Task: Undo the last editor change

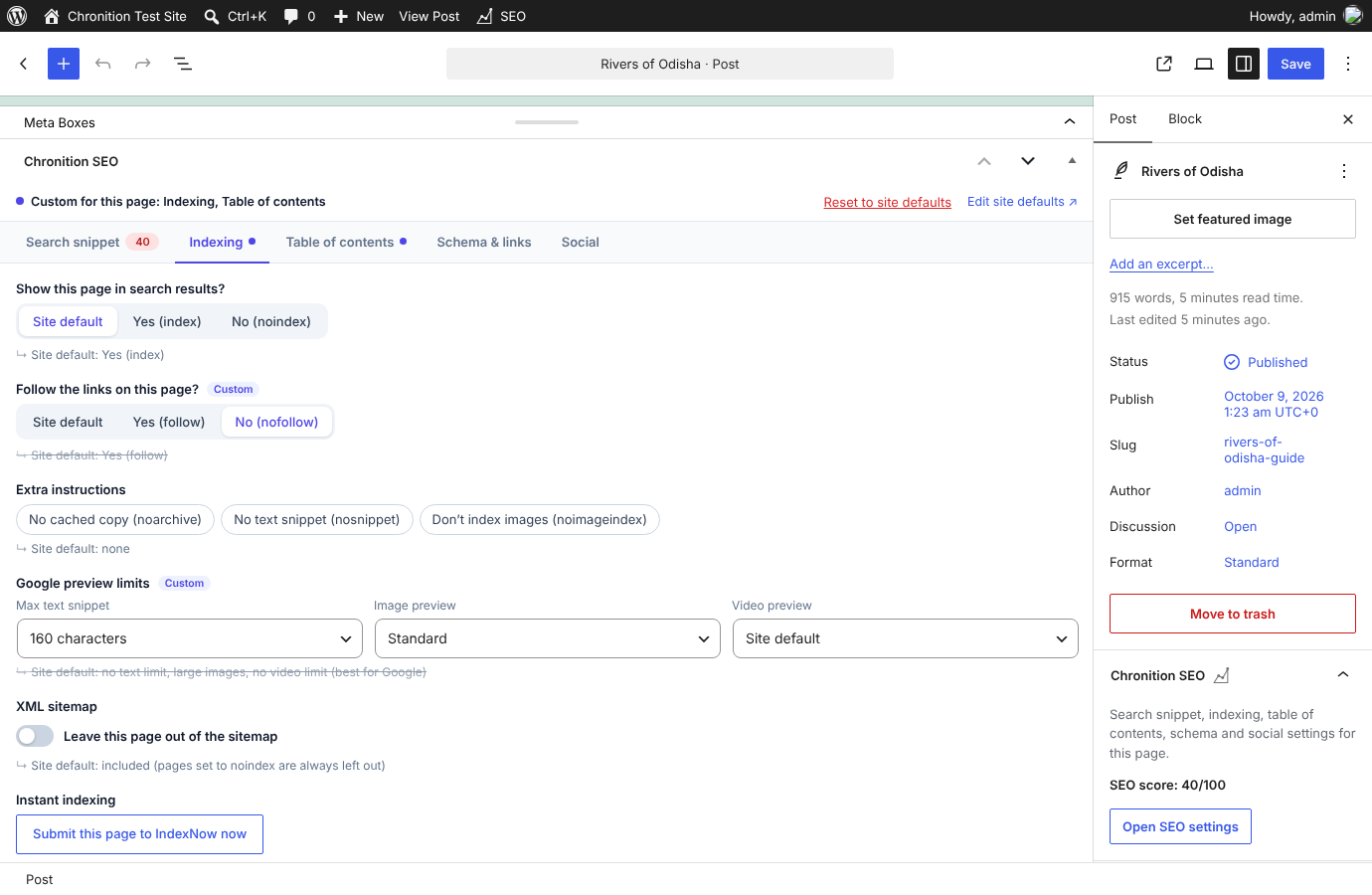Action: 103,64
